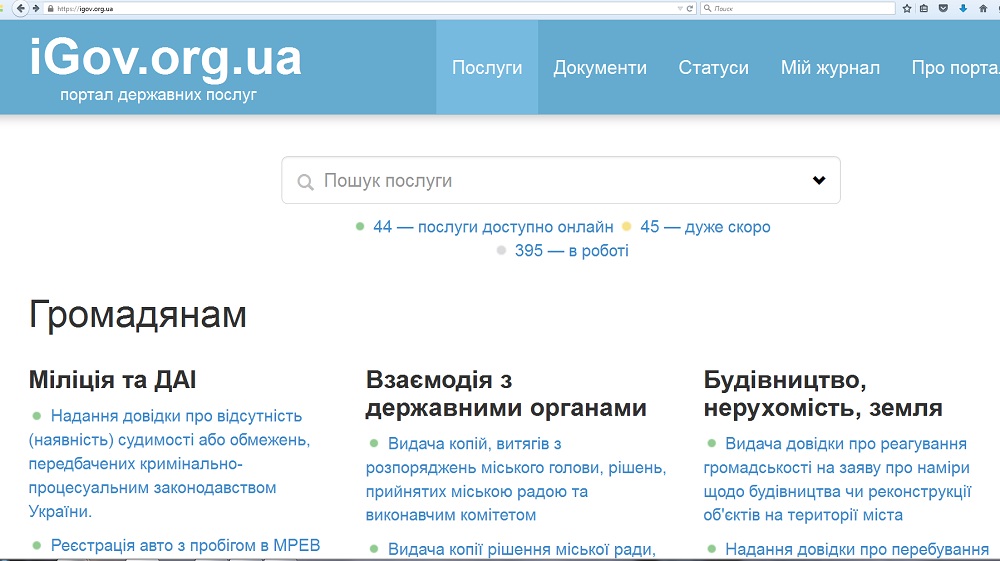Open 'Реєстрація авто з пробігом в МРЕВ' link
Viewport: 1000px width, 561px height.
185,545
